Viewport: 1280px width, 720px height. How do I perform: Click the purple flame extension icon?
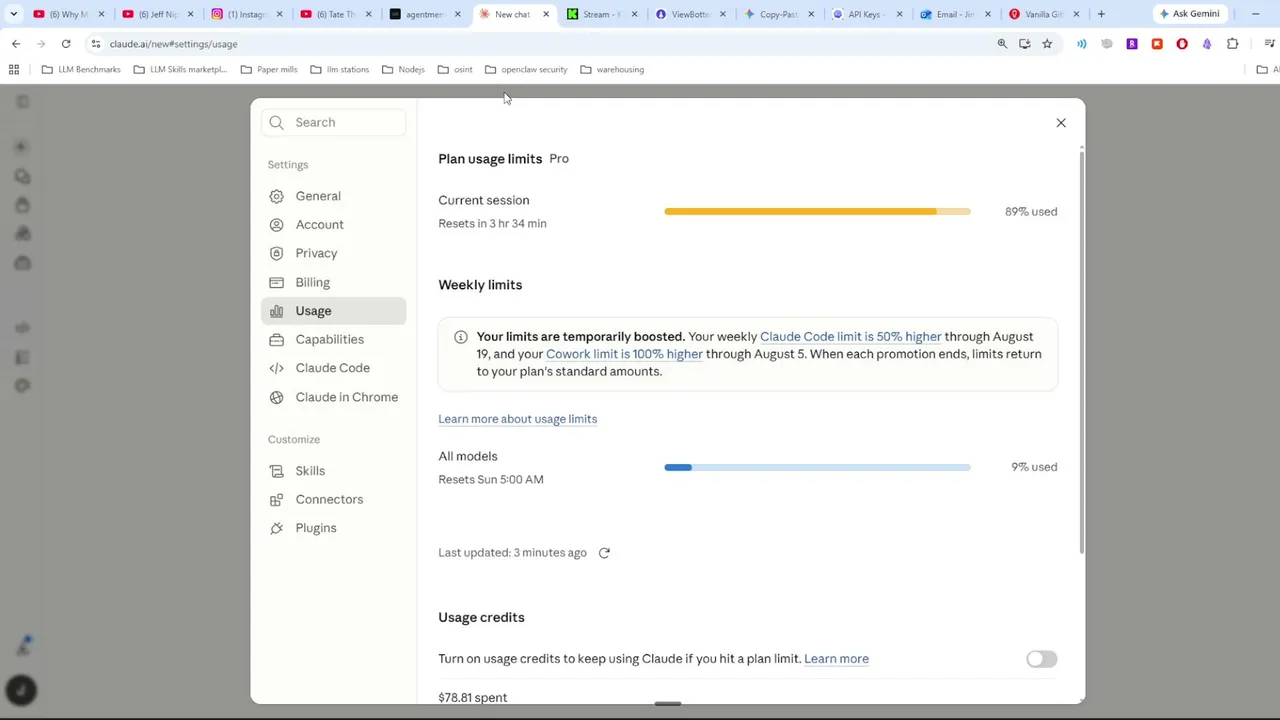(1207, 44)
